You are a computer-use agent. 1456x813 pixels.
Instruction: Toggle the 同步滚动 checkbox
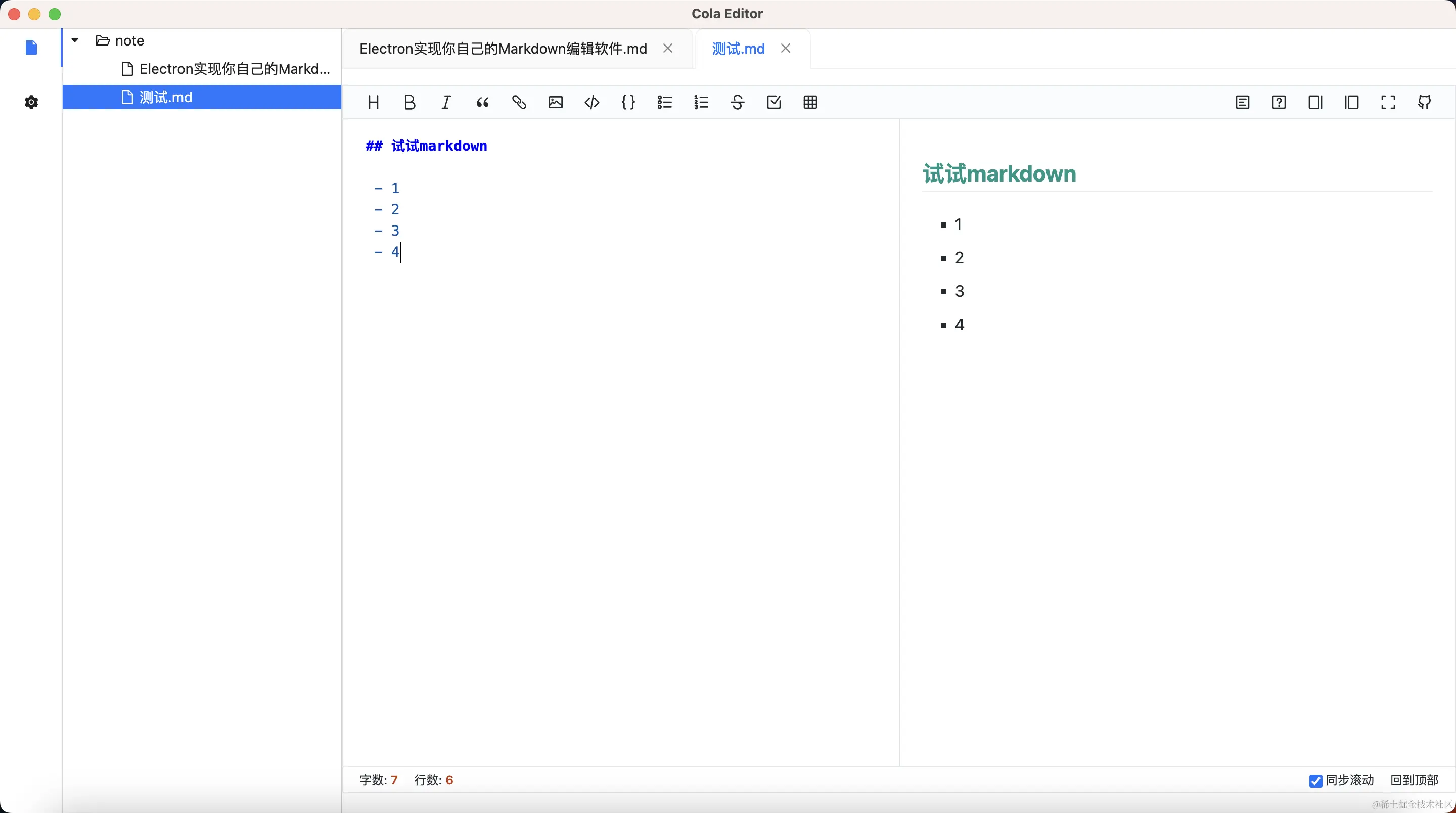[1315, 781]
